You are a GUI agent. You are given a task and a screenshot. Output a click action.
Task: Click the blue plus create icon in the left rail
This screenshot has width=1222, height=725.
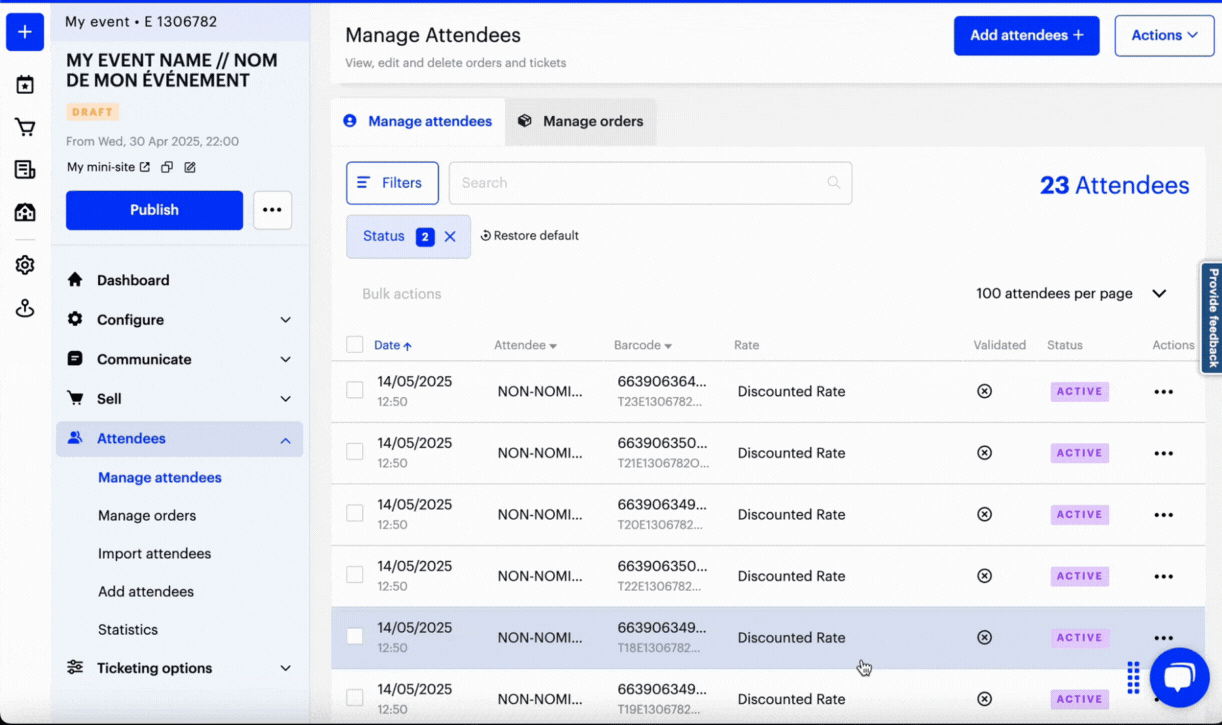point(25,32)
